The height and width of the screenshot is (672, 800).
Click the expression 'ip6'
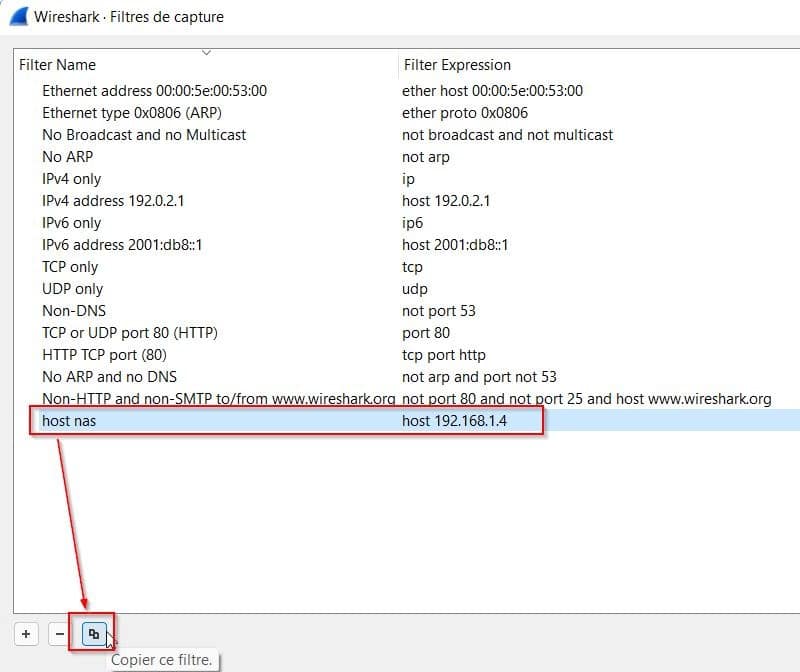412,223
